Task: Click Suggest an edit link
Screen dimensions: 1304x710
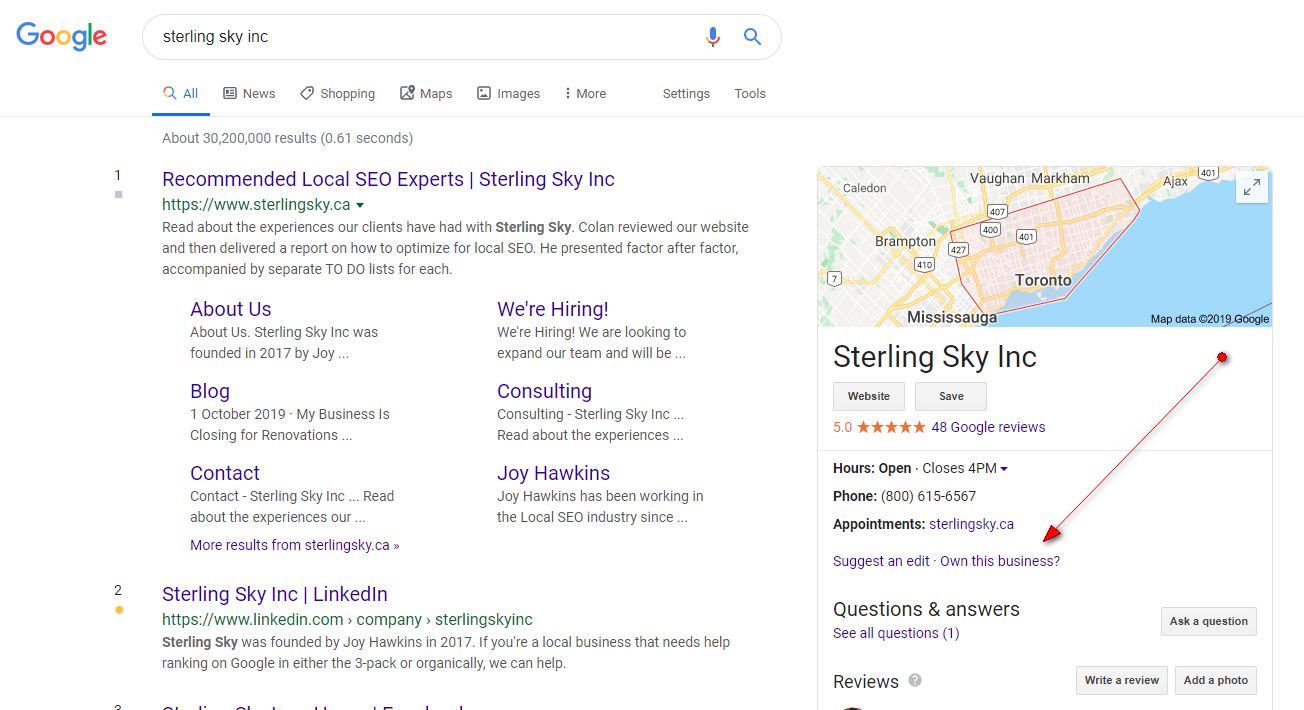Action: (x=881, y=561)
